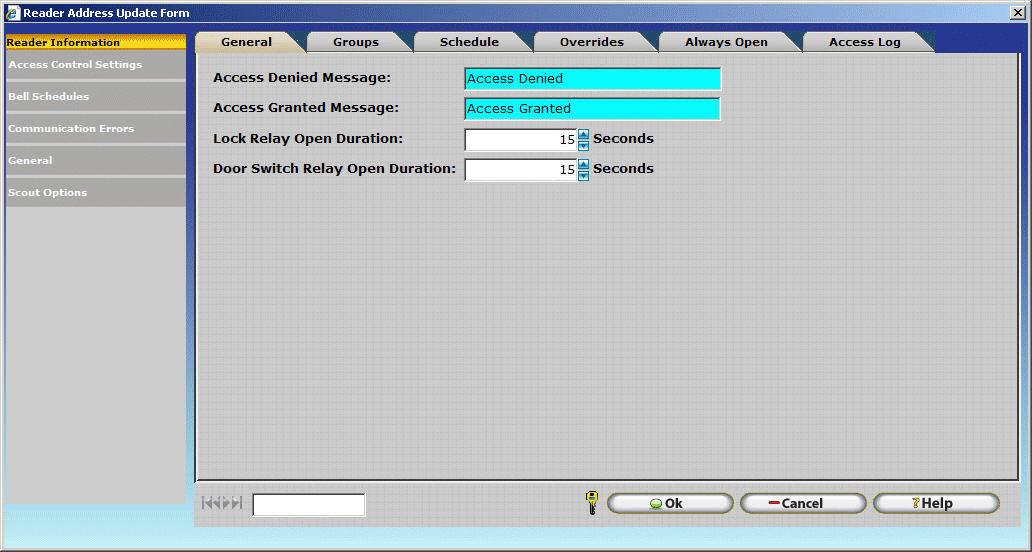Select the Always Open tab

click(x=726, y=42)
